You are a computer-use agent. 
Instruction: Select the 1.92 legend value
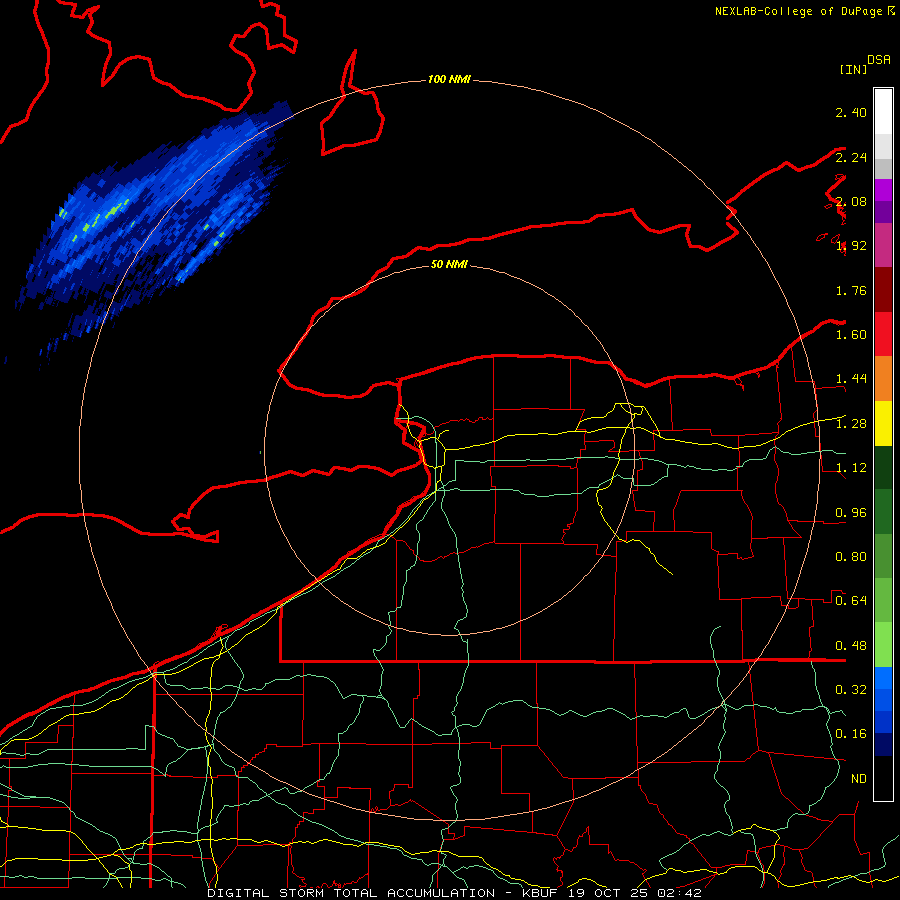851,246
